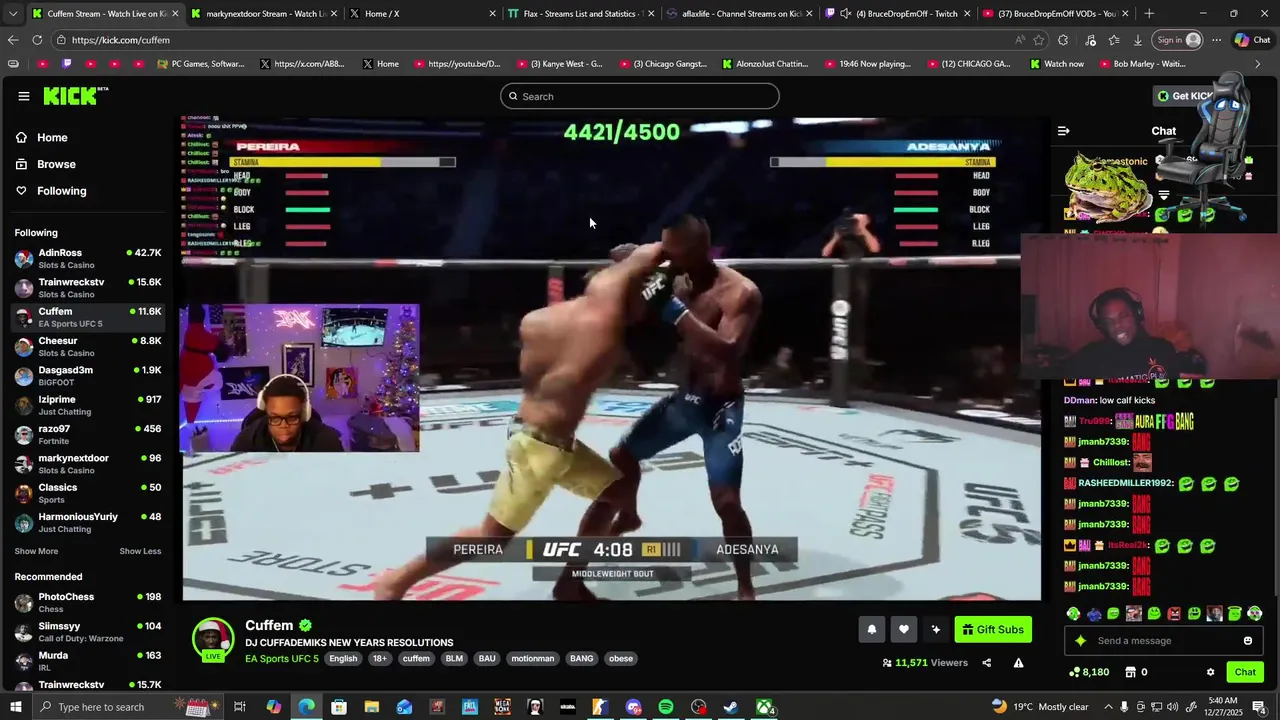Click Show Less in Following list
1280x720 pixels.
pos(140,551)
